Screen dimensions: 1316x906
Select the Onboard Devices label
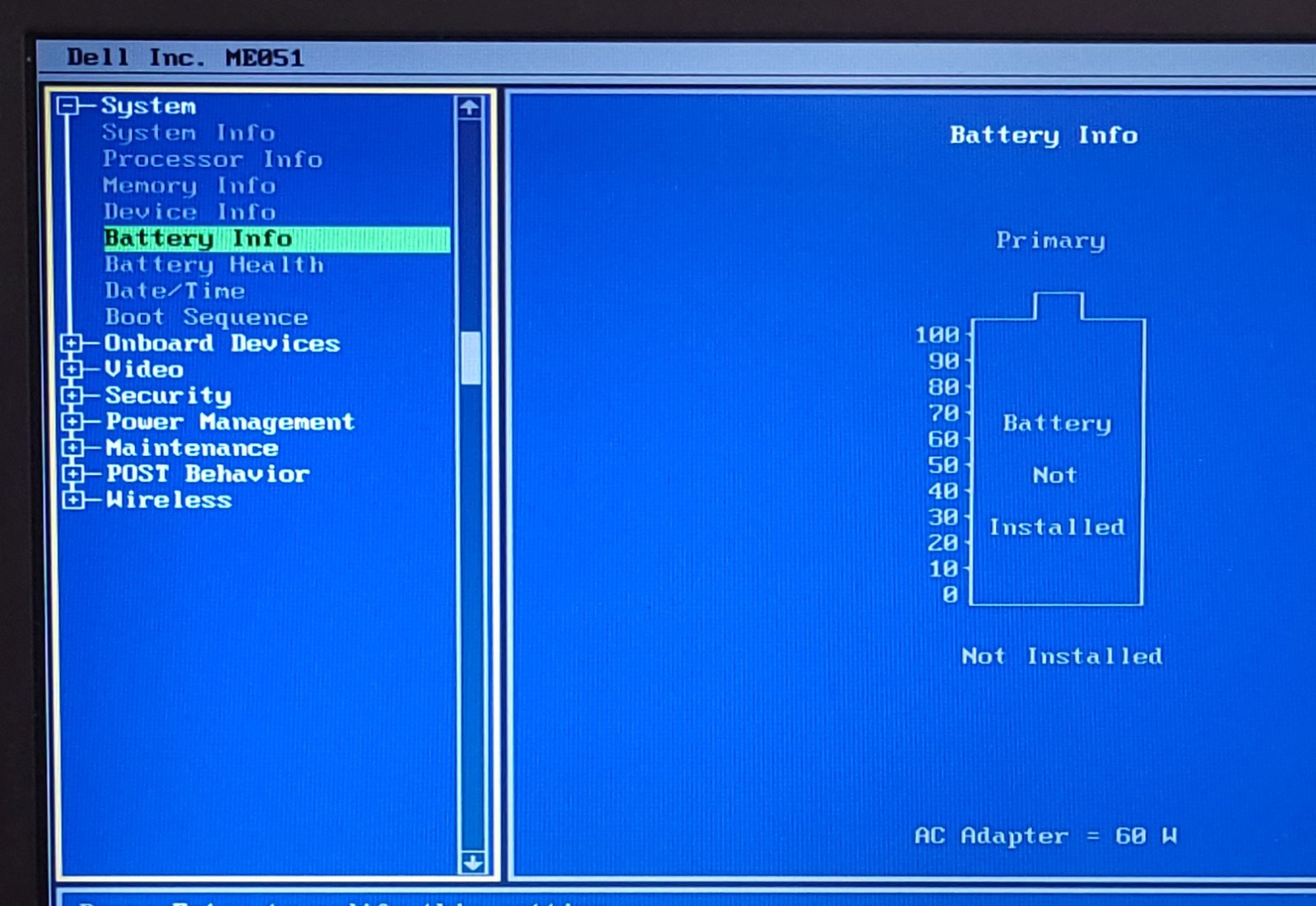[x=222, y=343]
